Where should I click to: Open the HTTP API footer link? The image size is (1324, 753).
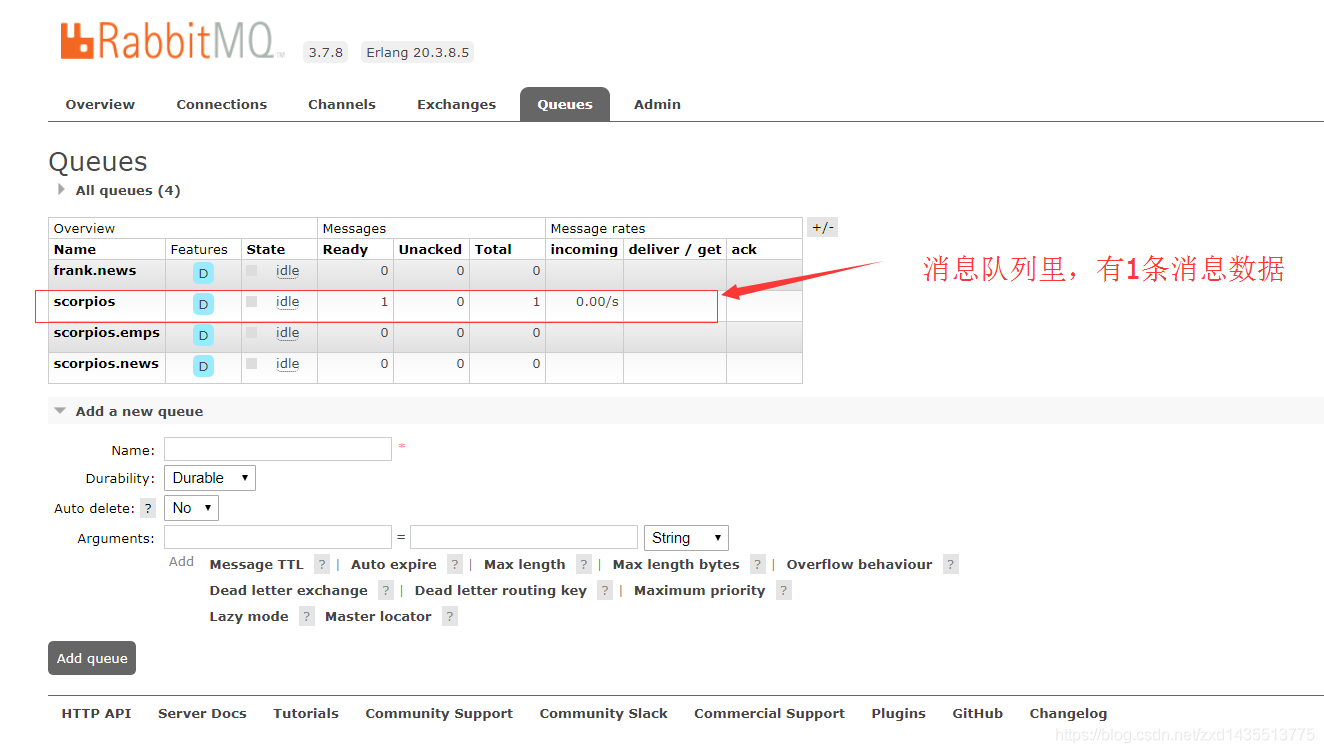(x=96, y=713)
